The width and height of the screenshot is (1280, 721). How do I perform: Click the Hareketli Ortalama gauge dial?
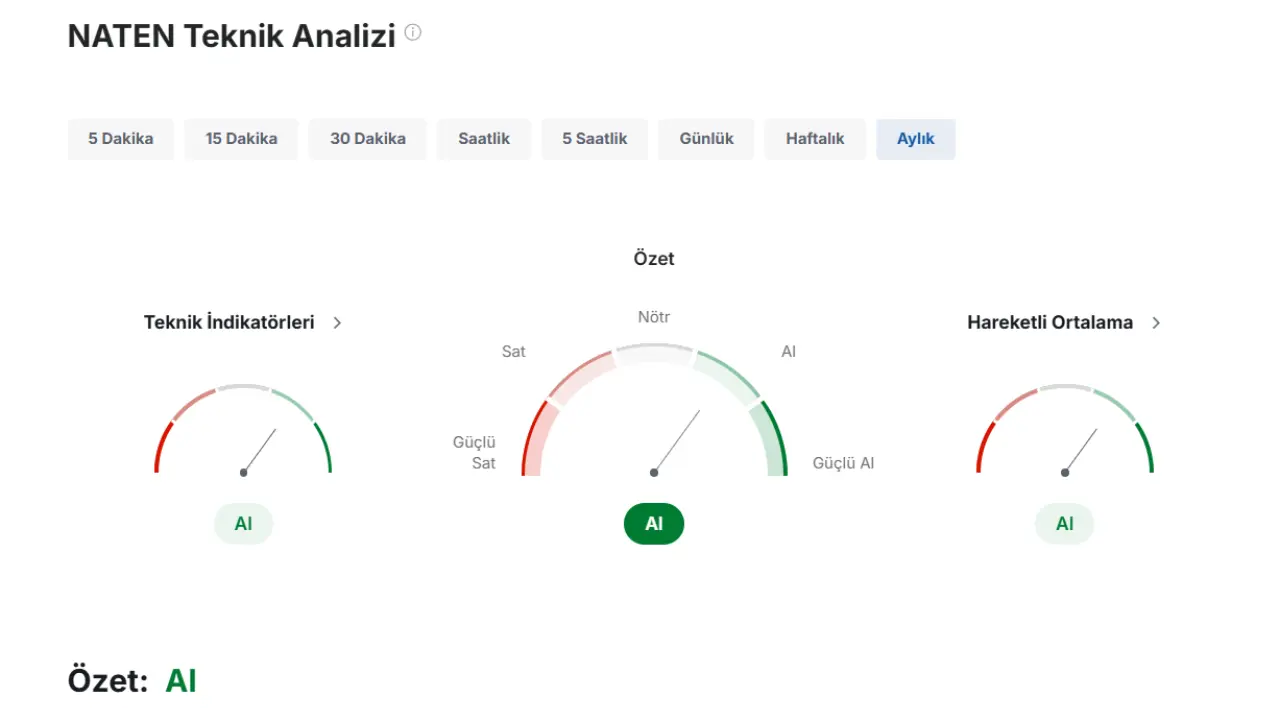(1065, 429)
